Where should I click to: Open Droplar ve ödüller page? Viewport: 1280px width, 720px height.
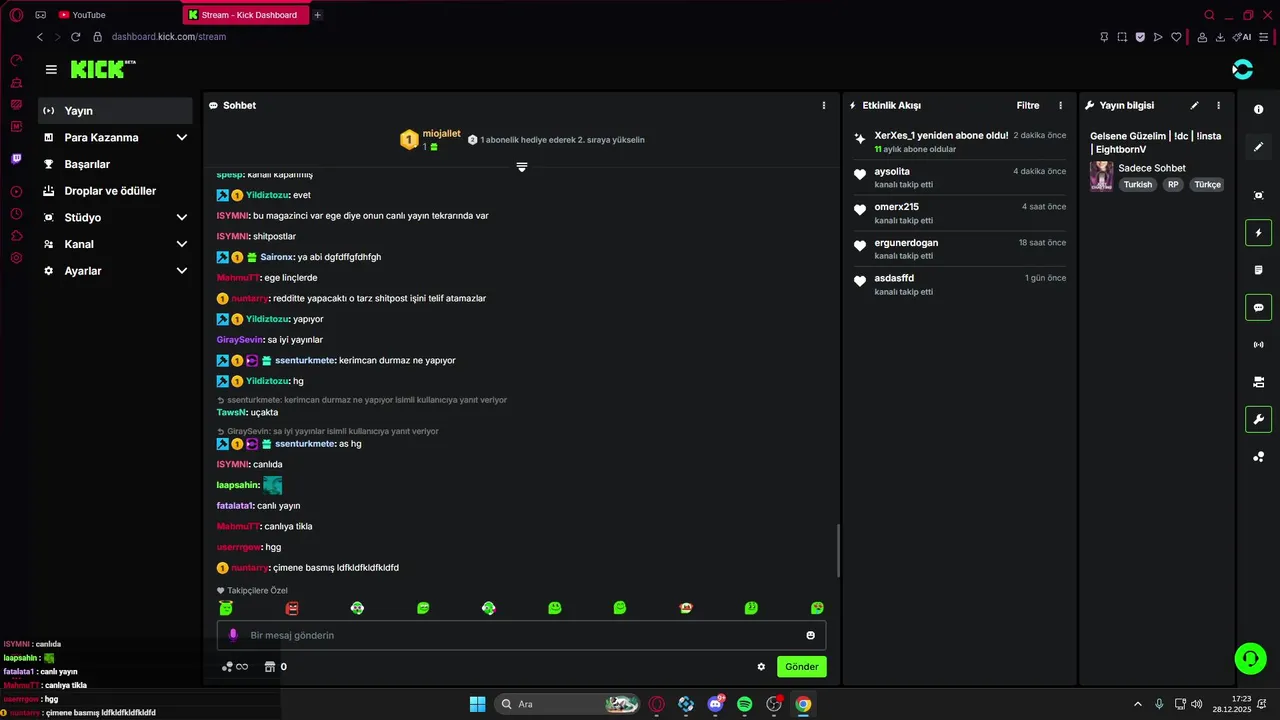tap(115, 191)
